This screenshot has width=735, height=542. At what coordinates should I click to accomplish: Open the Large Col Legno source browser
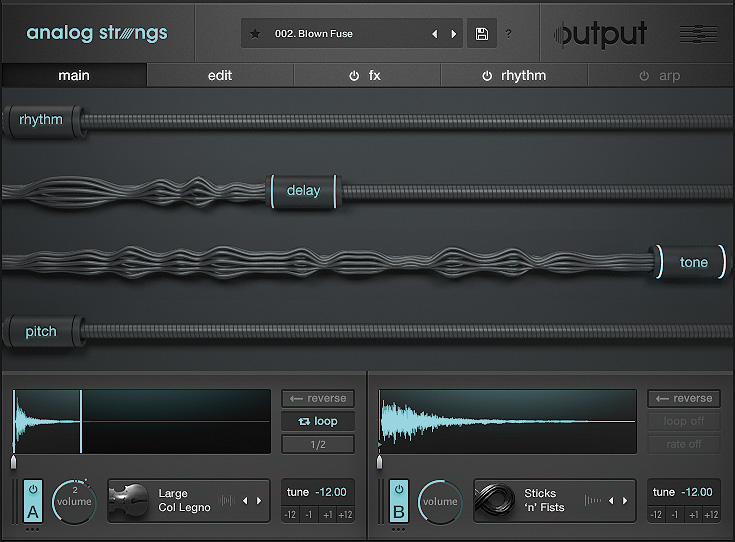tap(189, 501)
